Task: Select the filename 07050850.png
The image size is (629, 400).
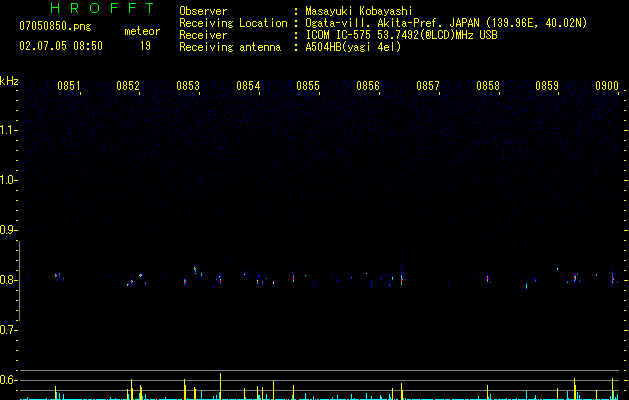Action: [55, 27]
